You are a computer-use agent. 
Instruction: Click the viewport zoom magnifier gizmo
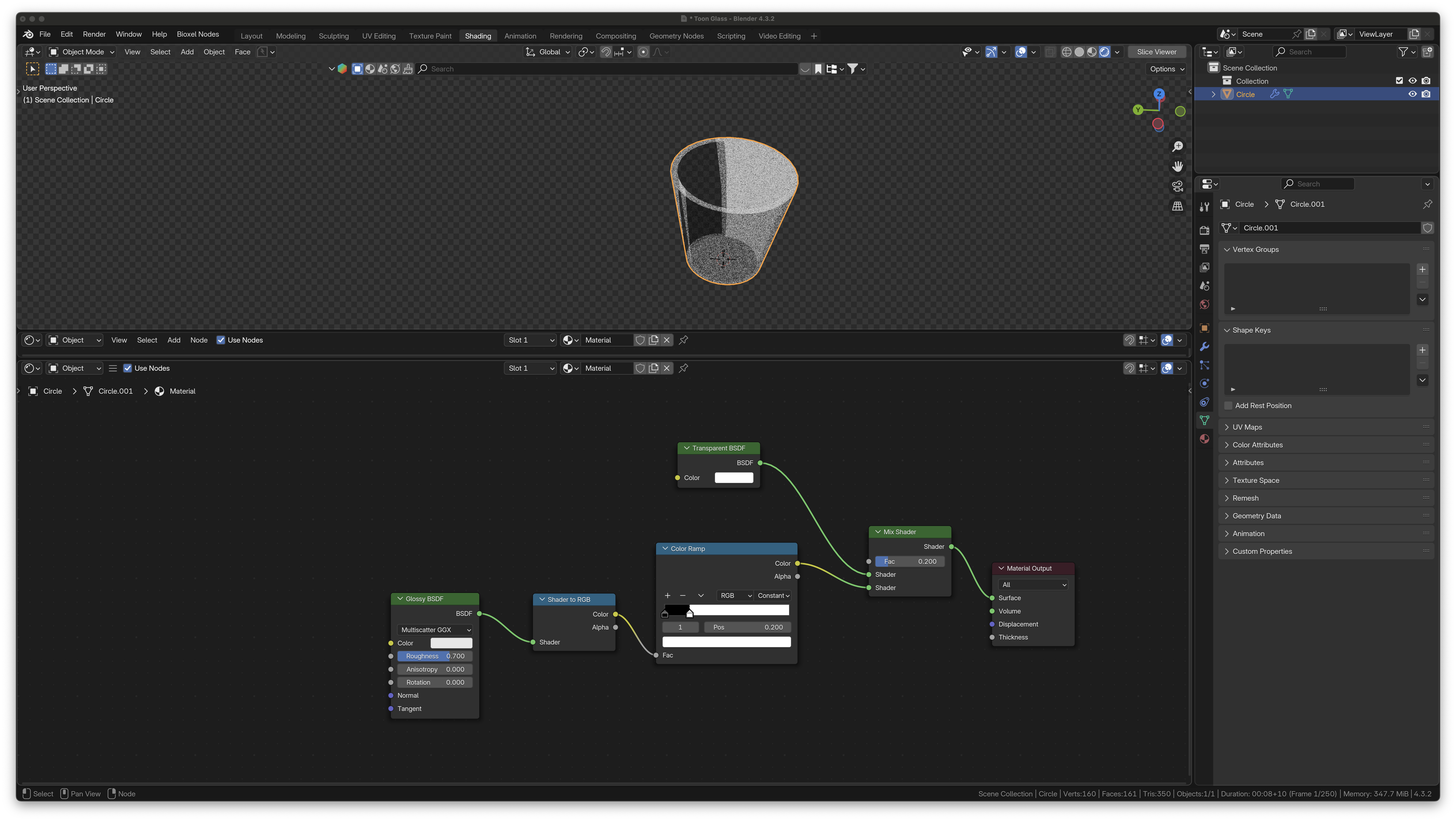(1177, 147)
